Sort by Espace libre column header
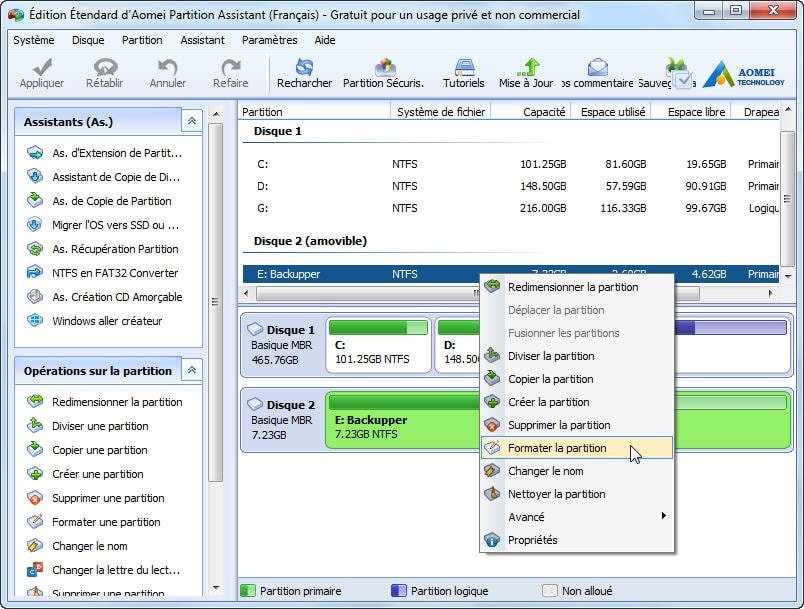 pyautogui.click(x=691, y=112)
